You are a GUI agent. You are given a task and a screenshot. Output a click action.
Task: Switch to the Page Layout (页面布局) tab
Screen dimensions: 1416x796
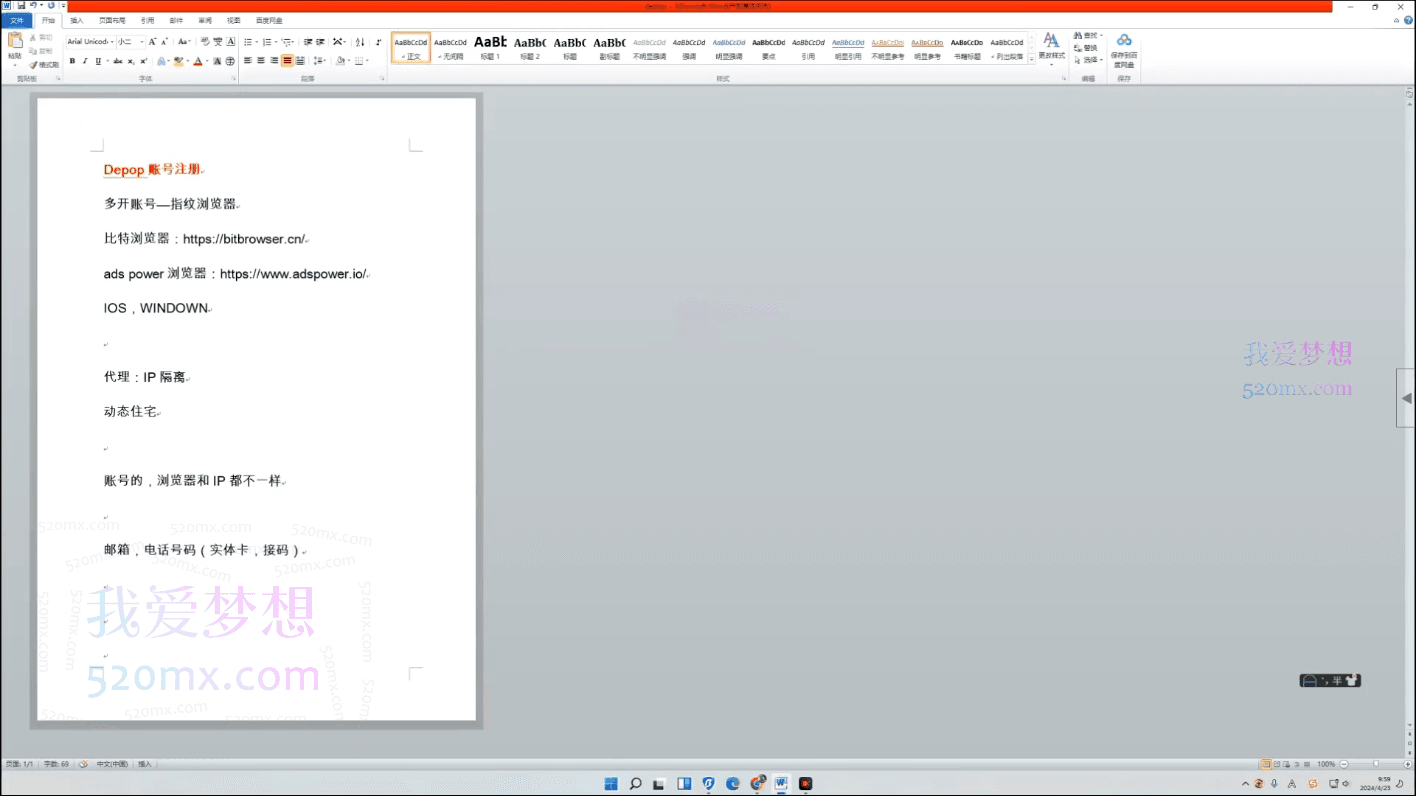point(112,20)
